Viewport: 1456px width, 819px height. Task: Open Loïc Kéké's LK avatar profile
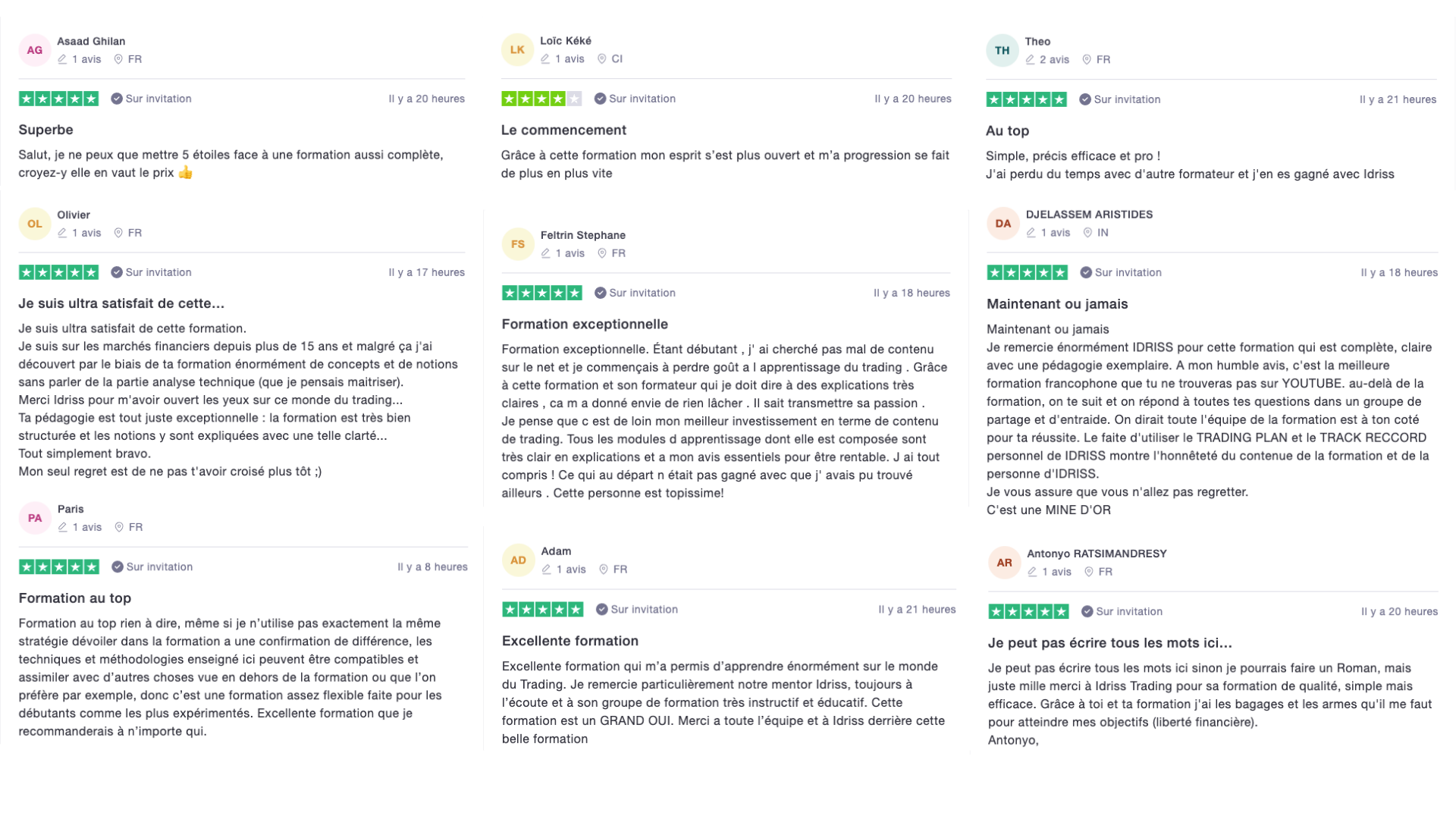point(517,50)
